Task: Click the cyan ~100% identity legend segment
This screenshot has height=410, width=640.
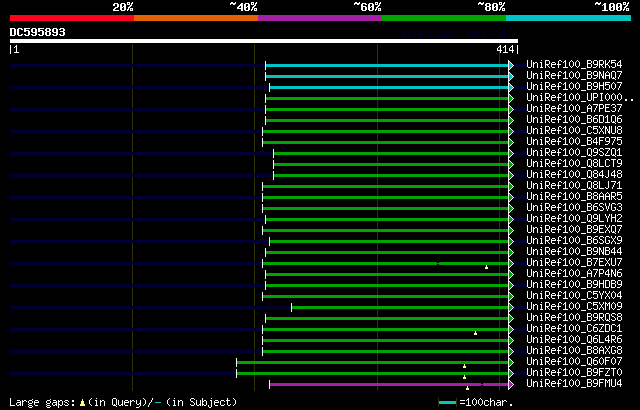Action: [569, 18]
